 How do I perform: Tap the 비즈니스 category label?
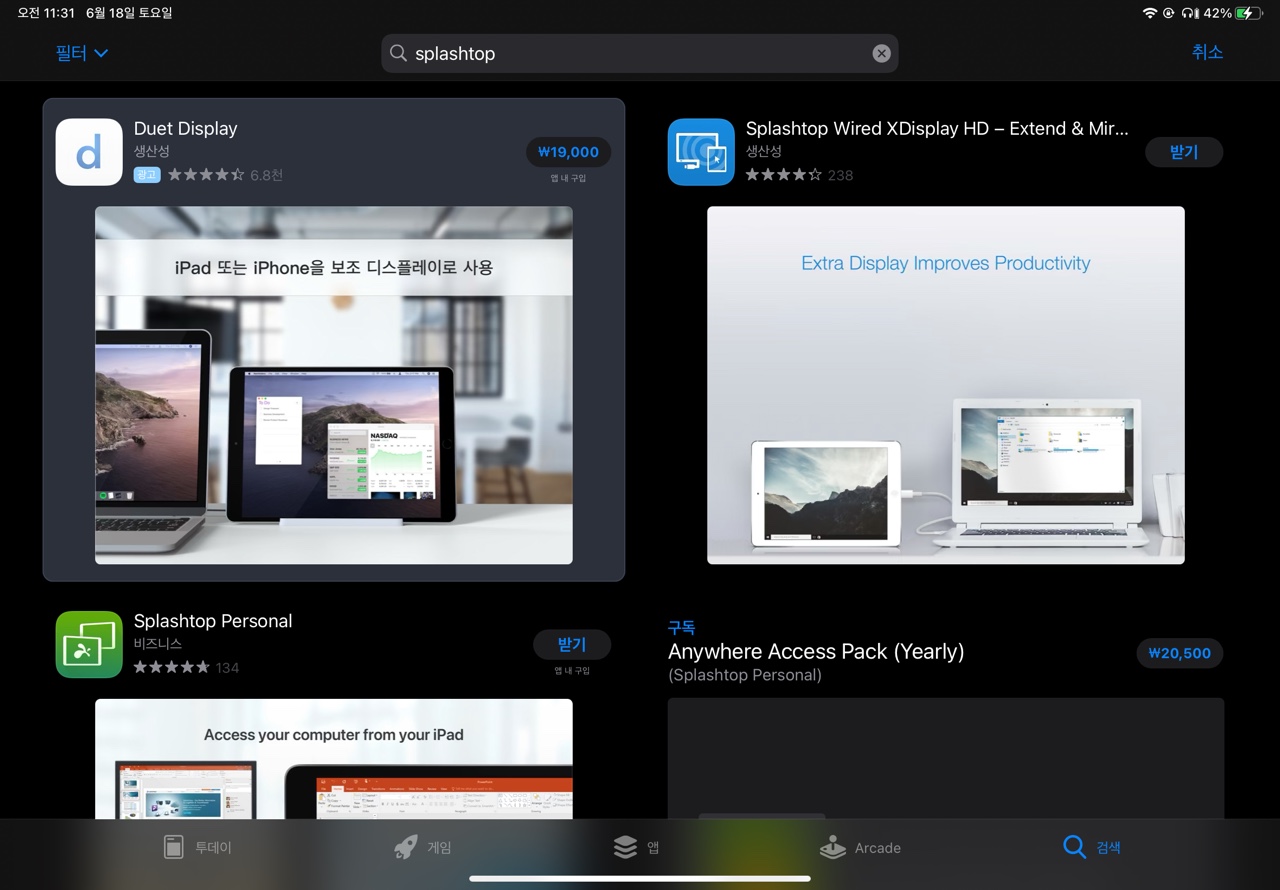[x=158, y=644]
